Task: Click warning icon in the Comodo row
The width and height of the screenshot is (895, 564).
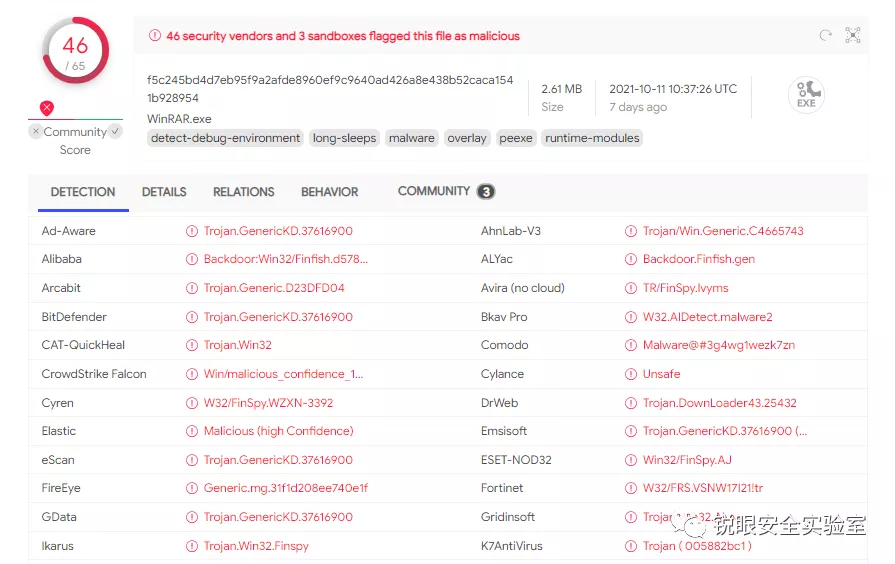Action: coord(631,345)
